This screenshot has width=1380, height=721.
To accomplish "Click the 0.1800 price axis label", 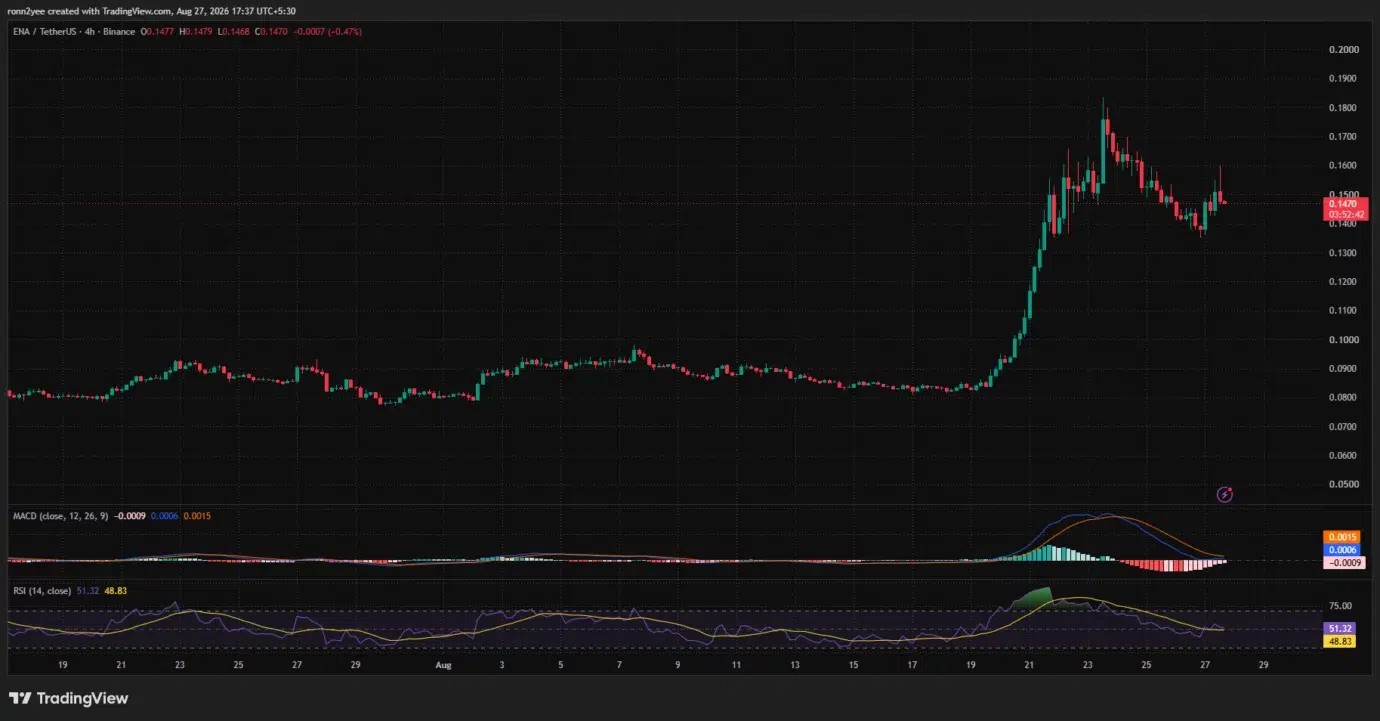I will (x=1343, y=108).
